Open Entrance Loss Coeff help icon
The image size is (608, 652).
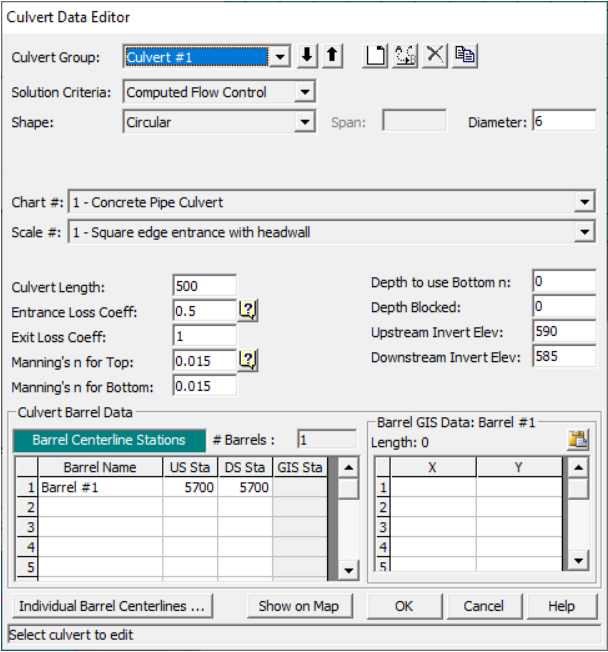248,311
